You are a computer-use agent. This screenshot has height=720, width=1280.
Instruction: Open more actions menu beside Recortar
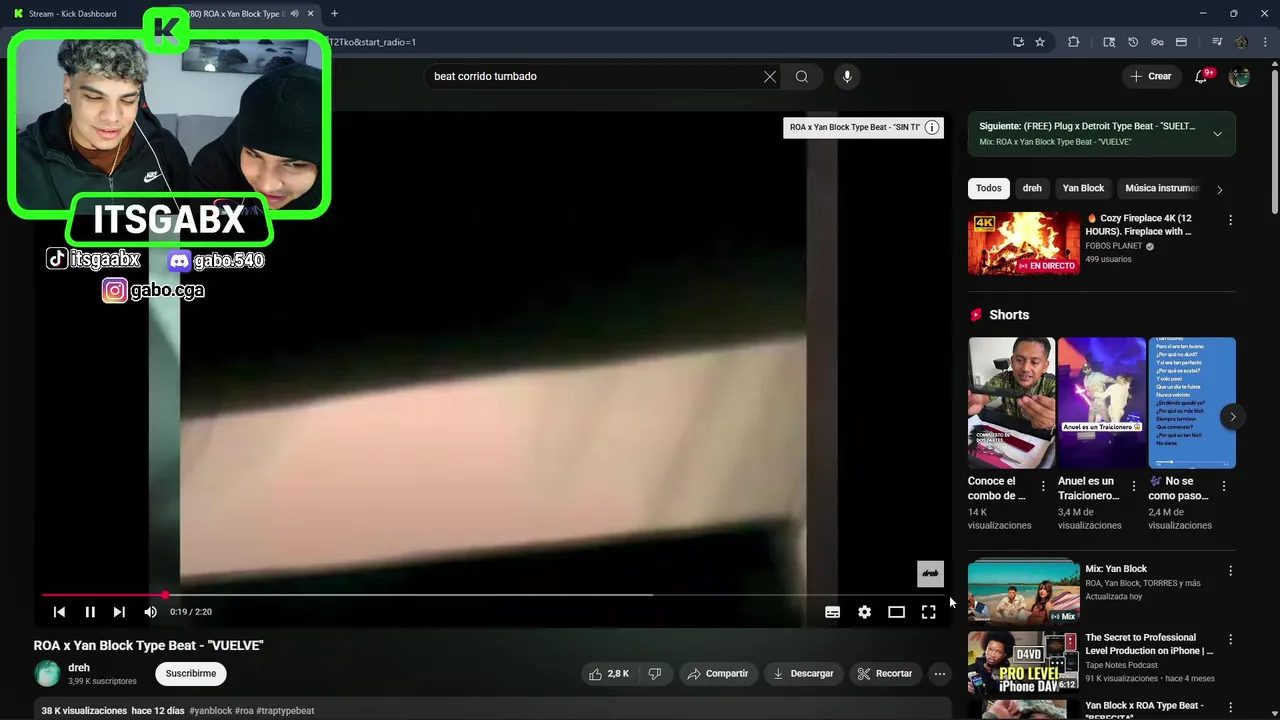pyautogui.click(x=939, y=674)
